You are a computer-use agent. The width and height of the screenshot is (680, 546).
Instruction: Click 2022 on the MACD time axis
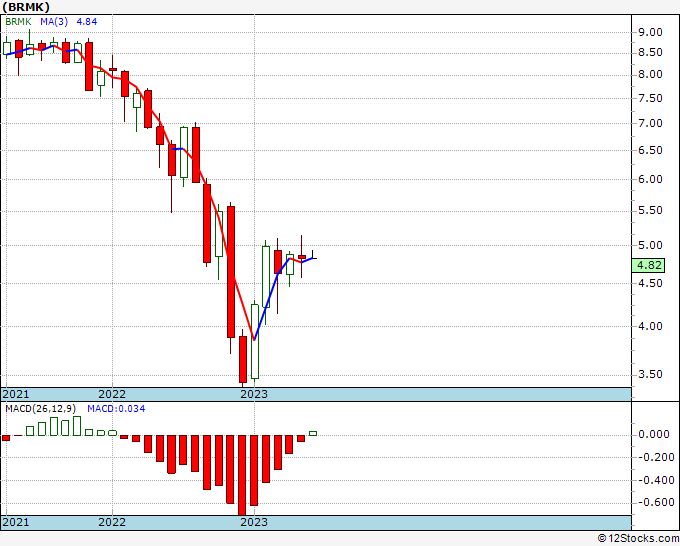(112, 522)
